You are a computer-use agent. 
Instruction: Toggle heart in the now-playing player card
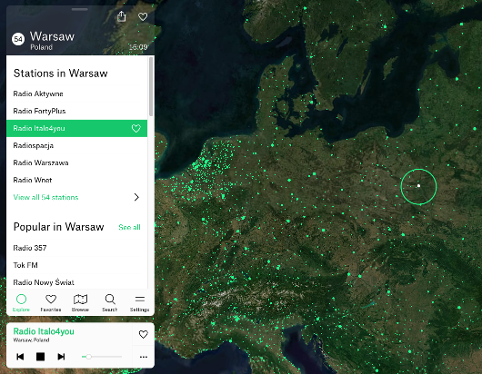[x=143, y=334]
